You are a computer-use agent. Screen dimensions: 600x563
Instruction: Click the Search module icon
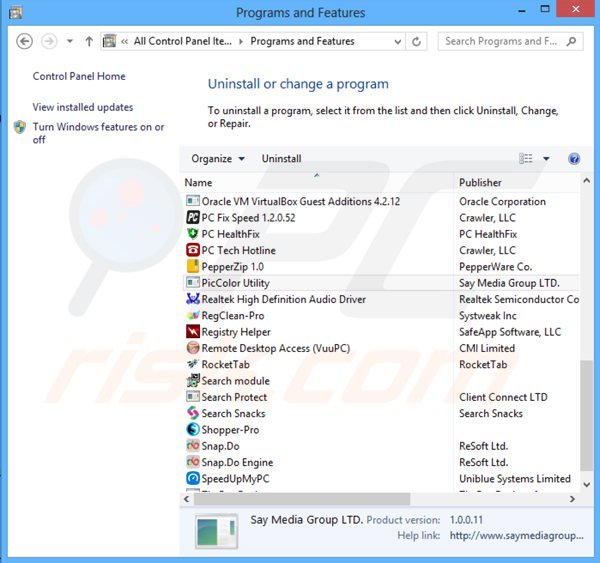click(x=193, y=380)
